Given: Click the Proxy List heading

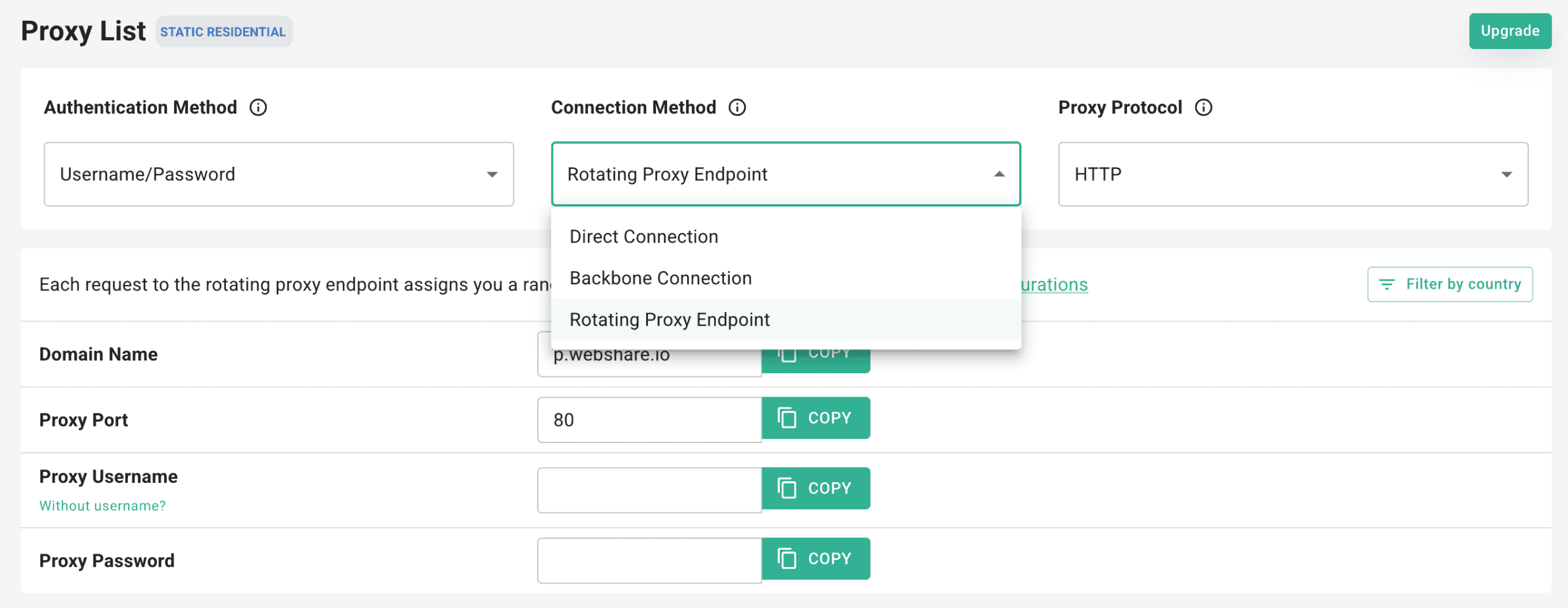Looking at the screenshot, I should pyautogui.click(x=83, y=31).
